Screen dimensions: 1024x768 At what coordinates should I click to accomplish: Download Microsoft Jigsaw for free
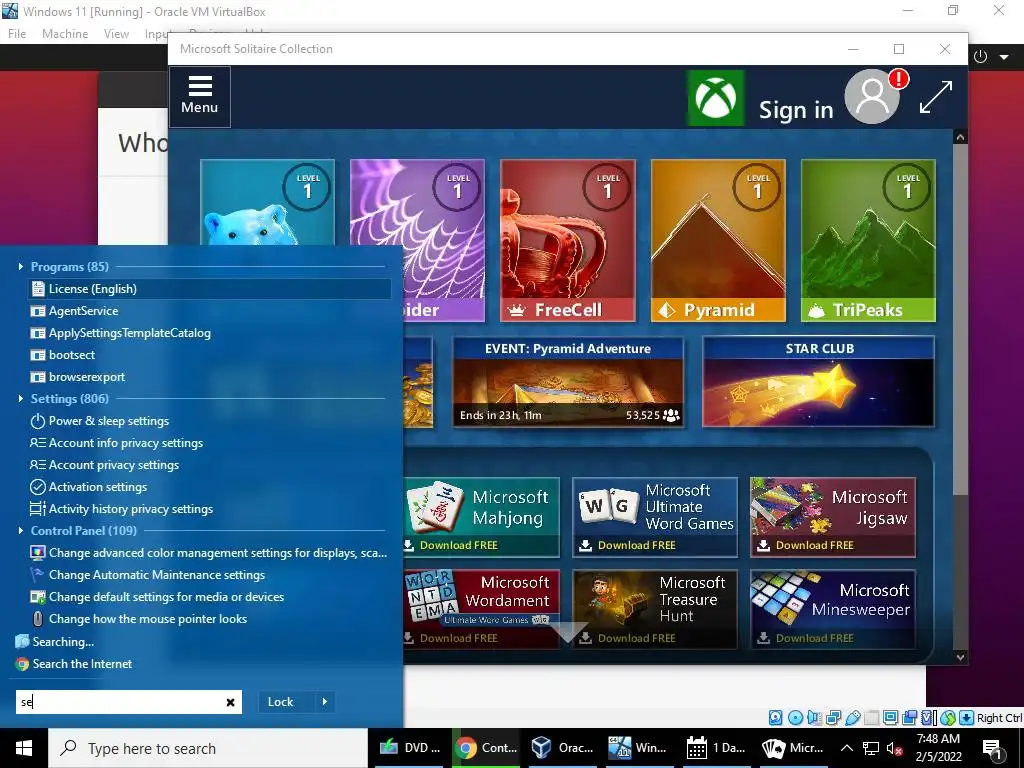833,517
